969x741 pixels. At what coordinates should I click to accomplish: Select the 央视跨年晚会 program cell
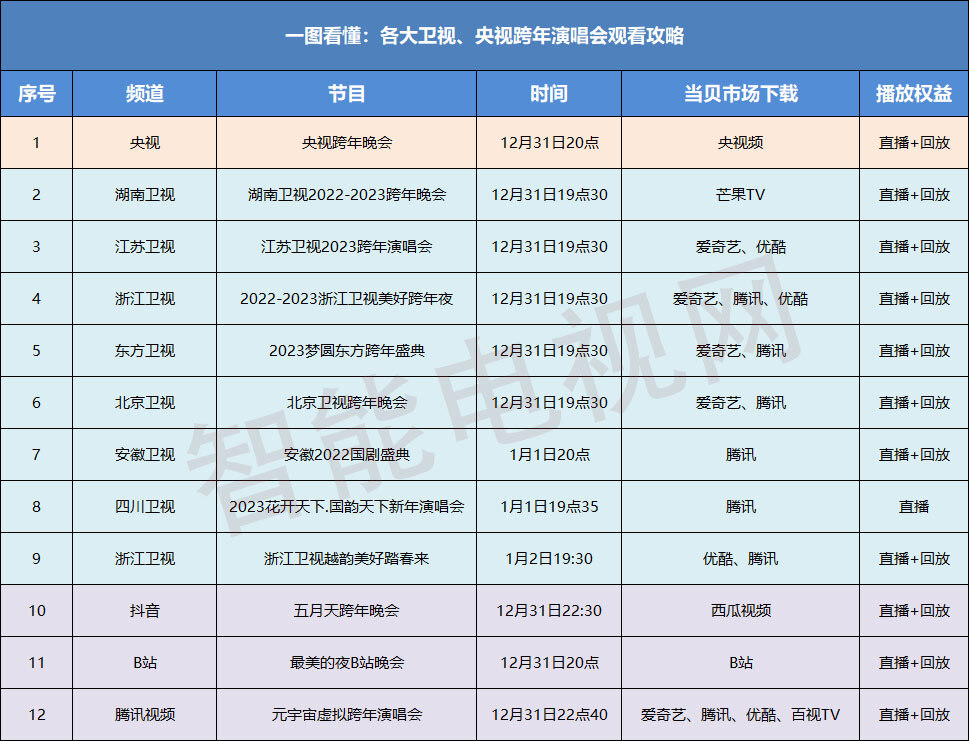[347, 143]
